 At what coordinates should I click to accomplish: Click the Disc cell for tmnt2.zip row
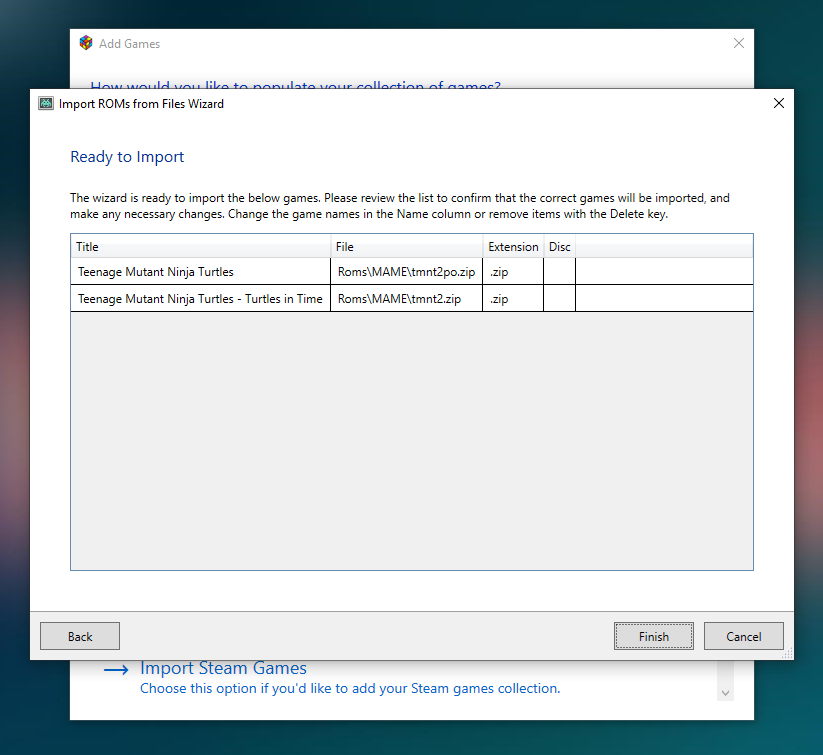[x=560, y=299]
